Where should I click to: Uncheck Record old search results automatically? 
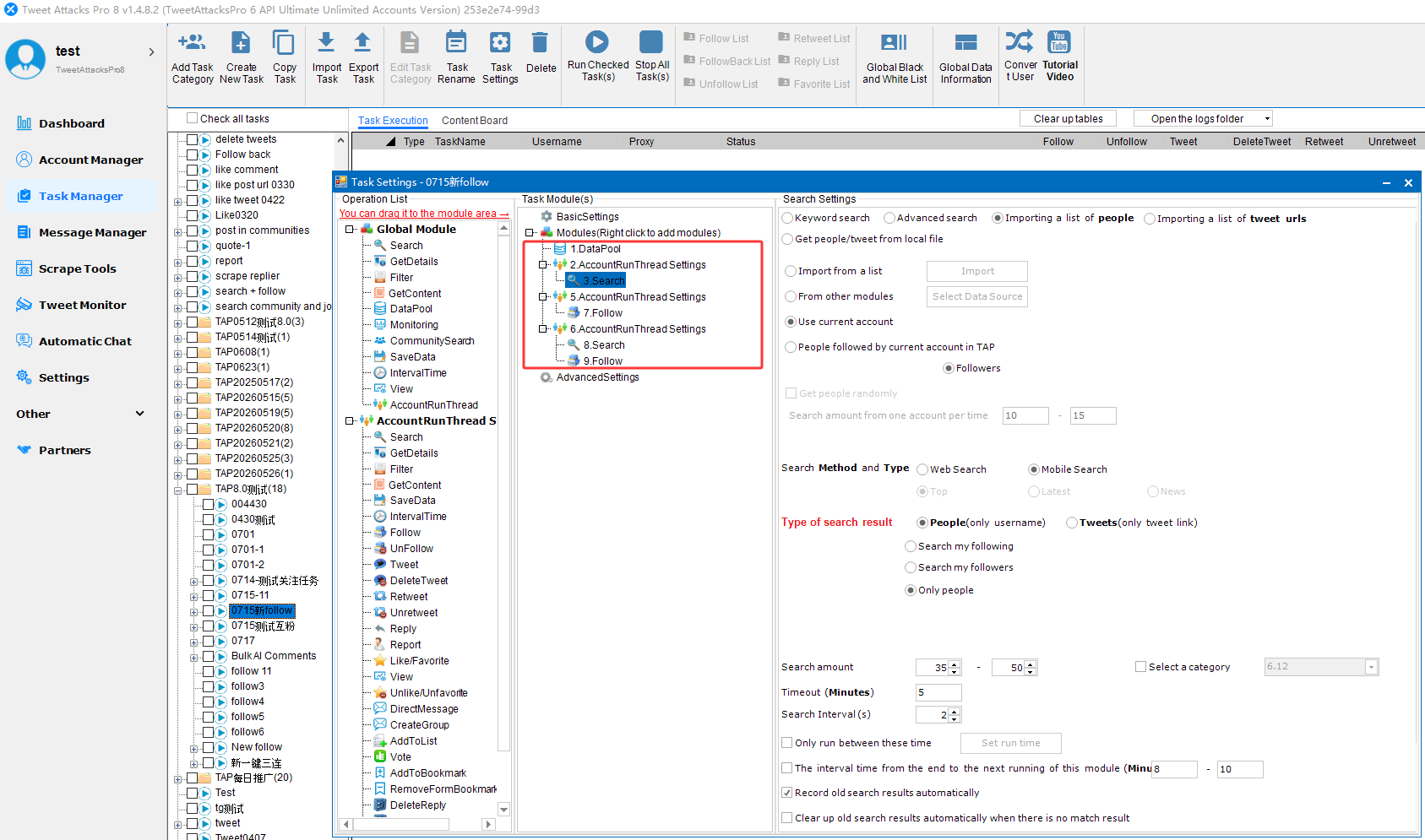pos(787,793)
